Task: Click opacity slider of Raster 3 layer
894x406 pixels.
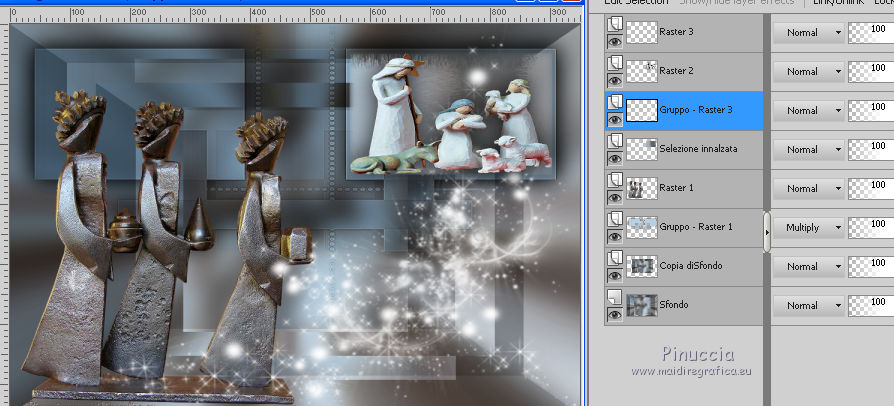Action: pos(871,33)
